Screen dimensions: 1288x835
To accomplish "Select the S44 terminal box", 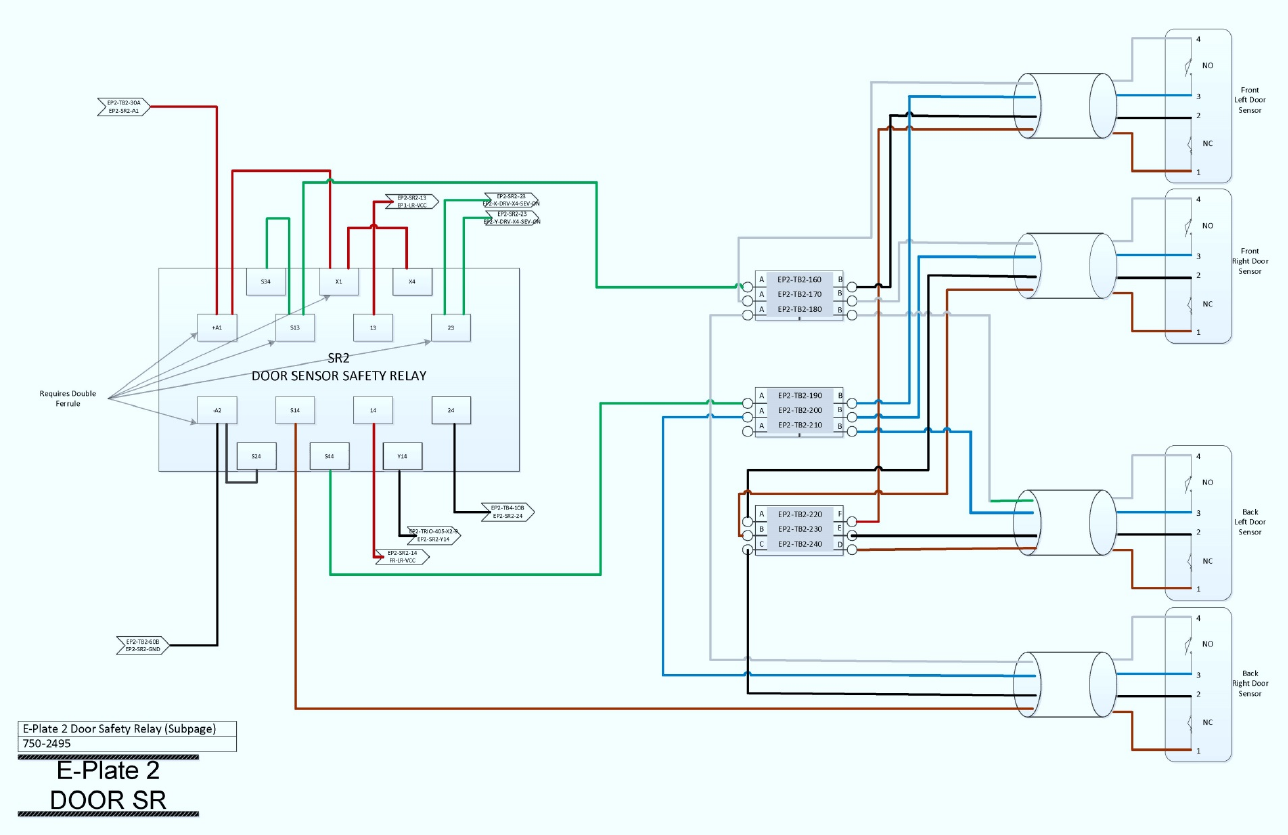I will [329, 456].
